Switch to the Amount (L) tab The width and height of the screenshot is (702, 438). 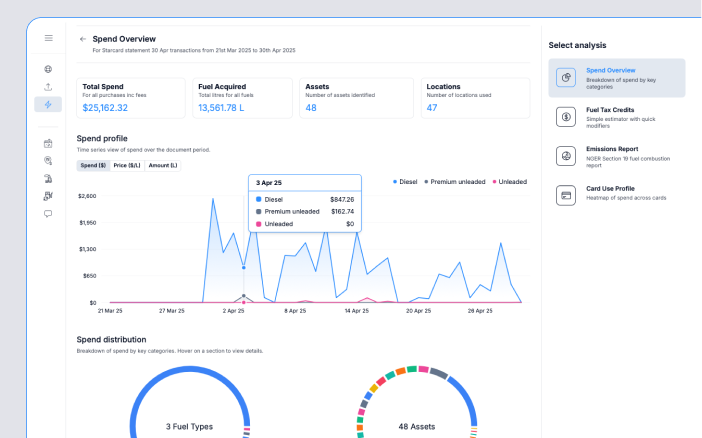(x=162, y=165)
